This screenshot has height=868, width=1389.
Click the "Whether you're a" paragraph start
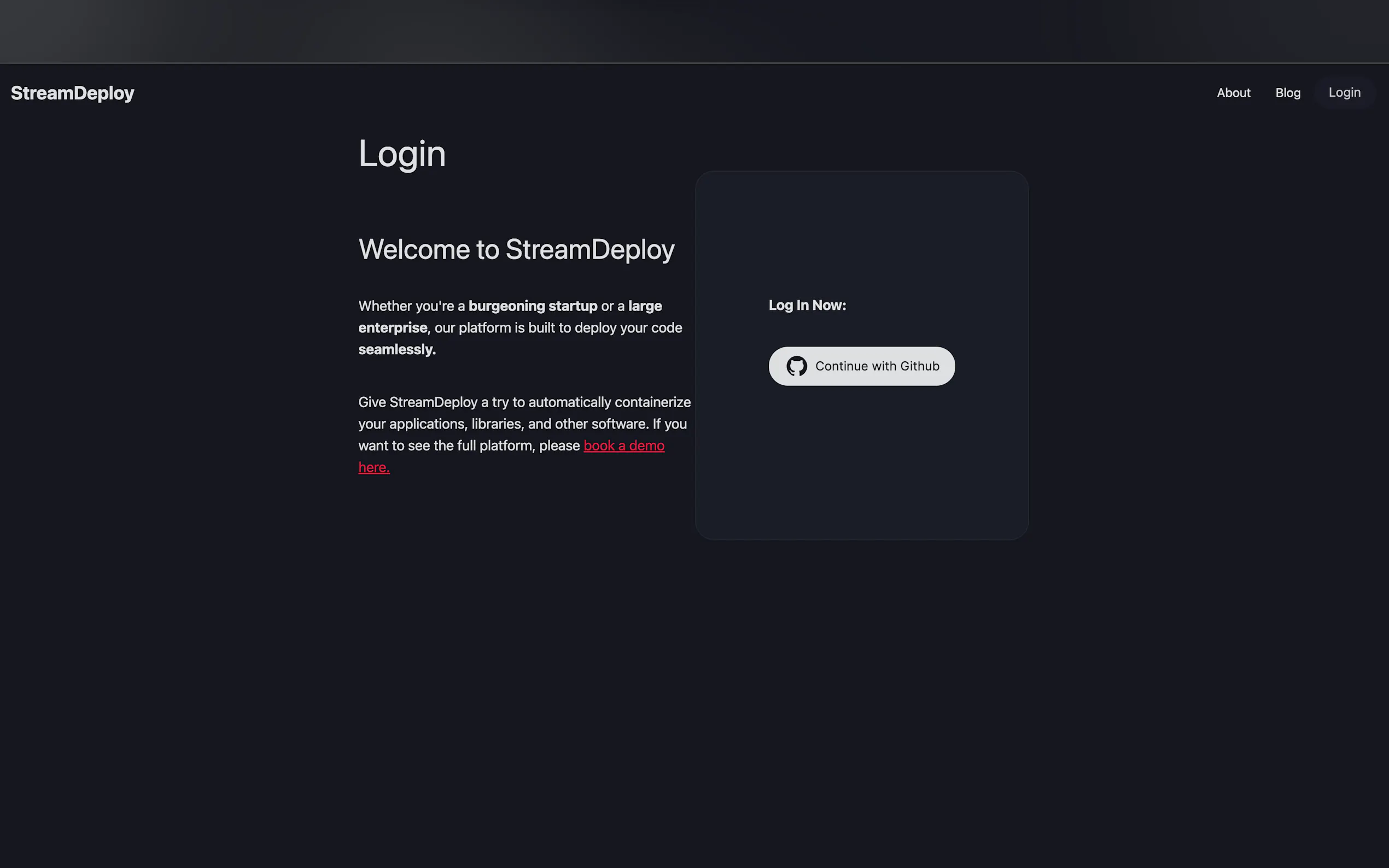point(412,306)
